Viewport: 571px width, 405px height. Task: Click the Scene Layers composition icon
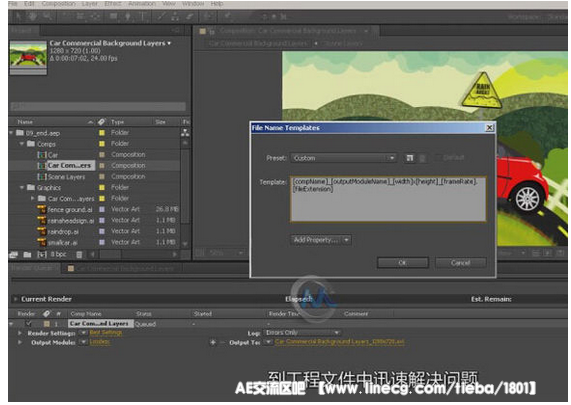click(x=42, y=177)
